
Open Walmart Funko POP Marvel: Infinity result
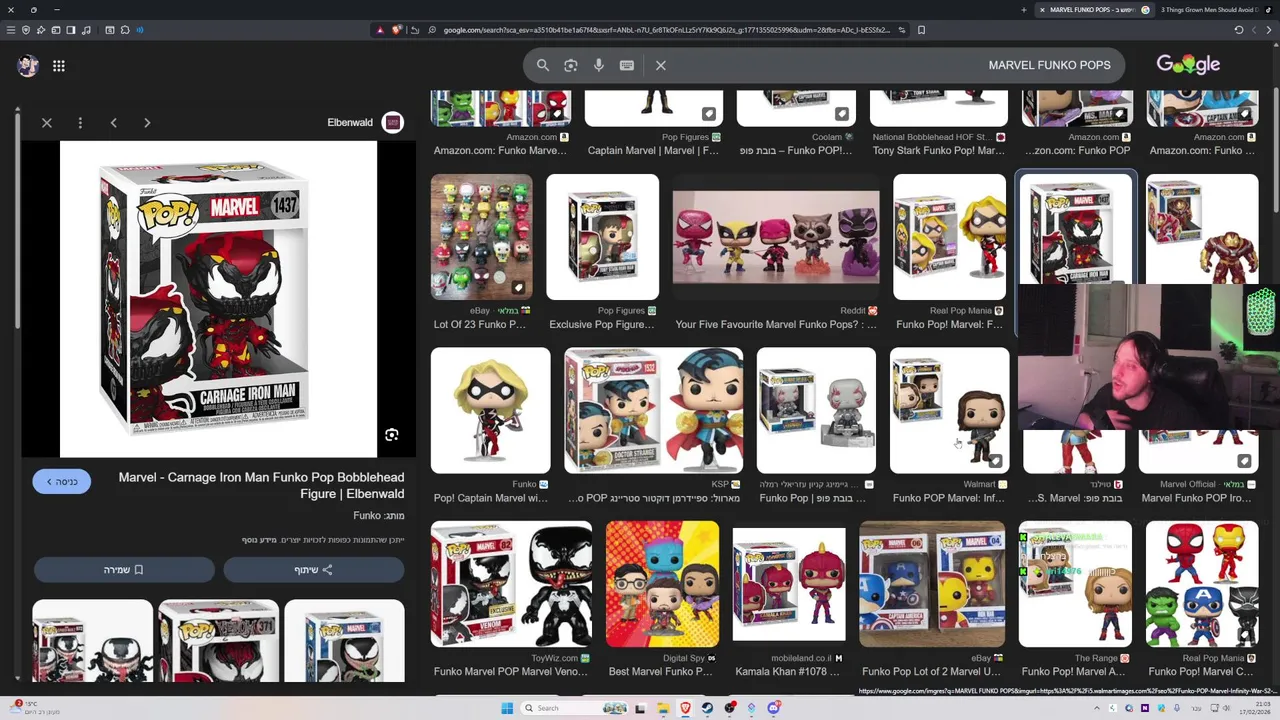(950, 410)
